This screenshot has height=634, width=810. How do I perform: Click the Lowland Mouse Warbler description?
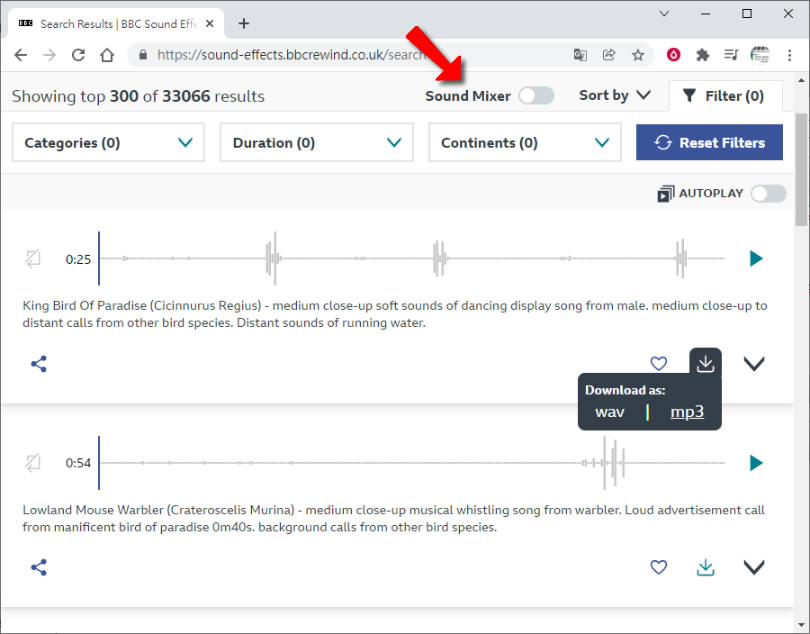393,518
